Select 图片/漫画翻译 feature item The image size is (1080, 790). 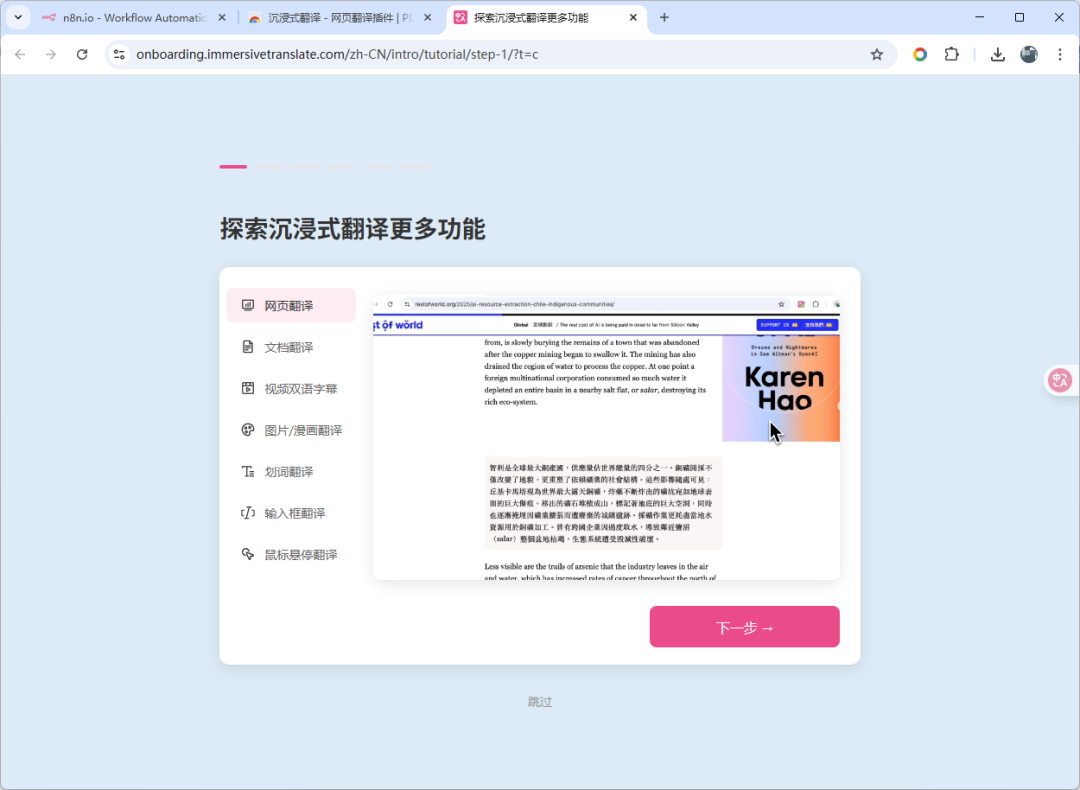[x=291, y=430]
